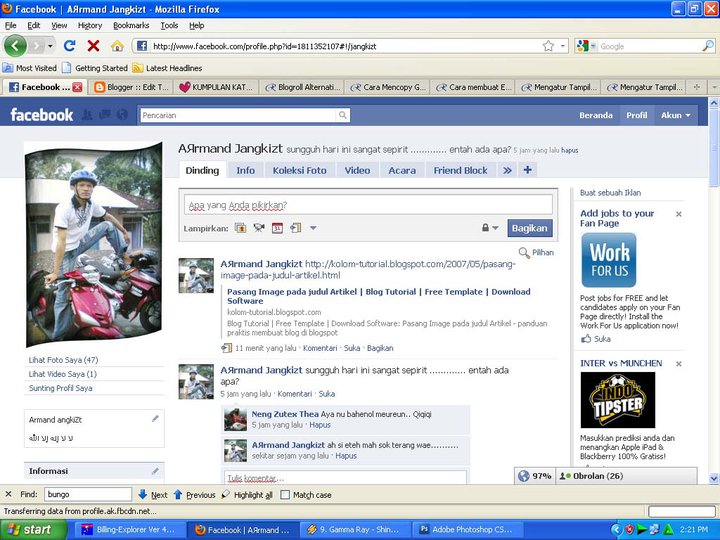Click the Bagikan share button

point(530,228)
